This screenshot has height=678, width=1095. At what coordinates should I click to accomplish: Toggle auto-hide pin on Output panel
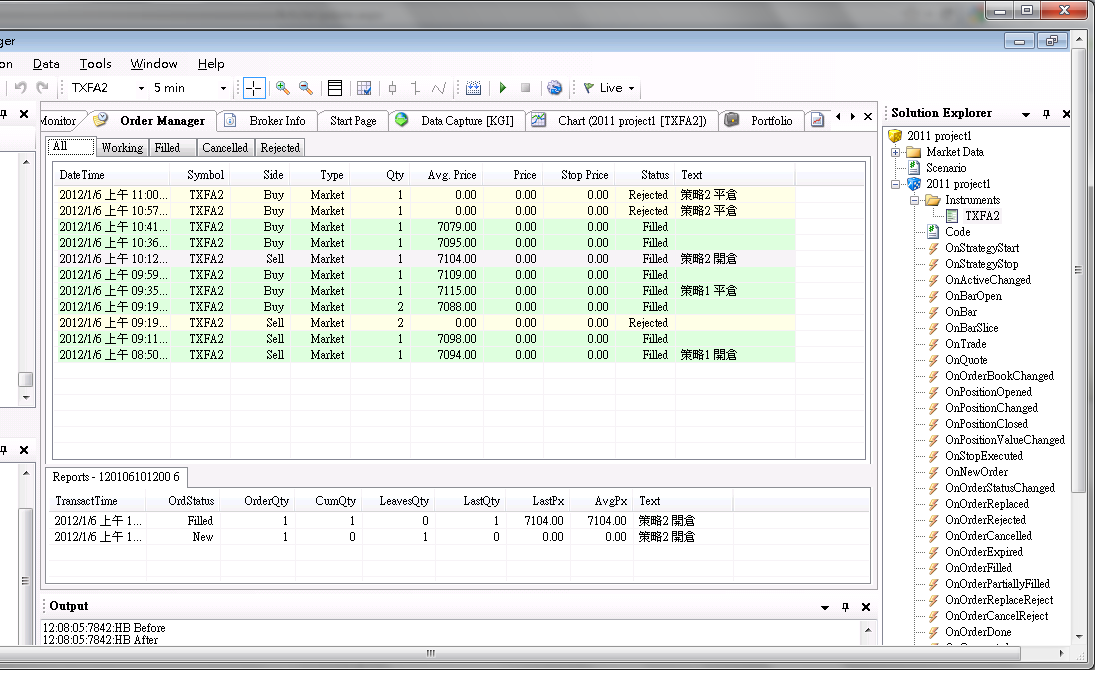845,607
